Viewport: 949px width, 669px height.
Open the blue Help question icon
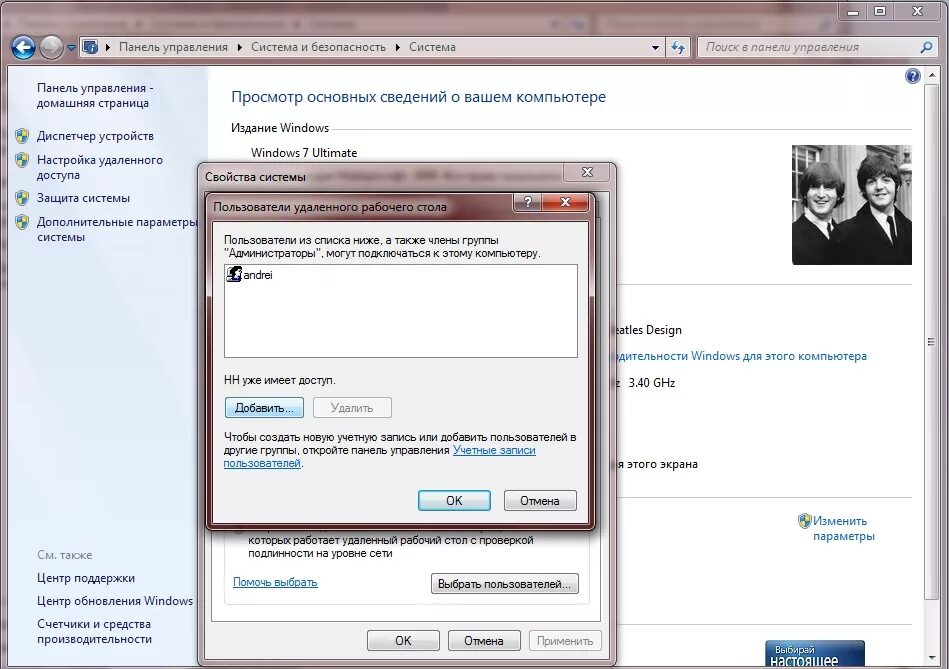point(913,76)
